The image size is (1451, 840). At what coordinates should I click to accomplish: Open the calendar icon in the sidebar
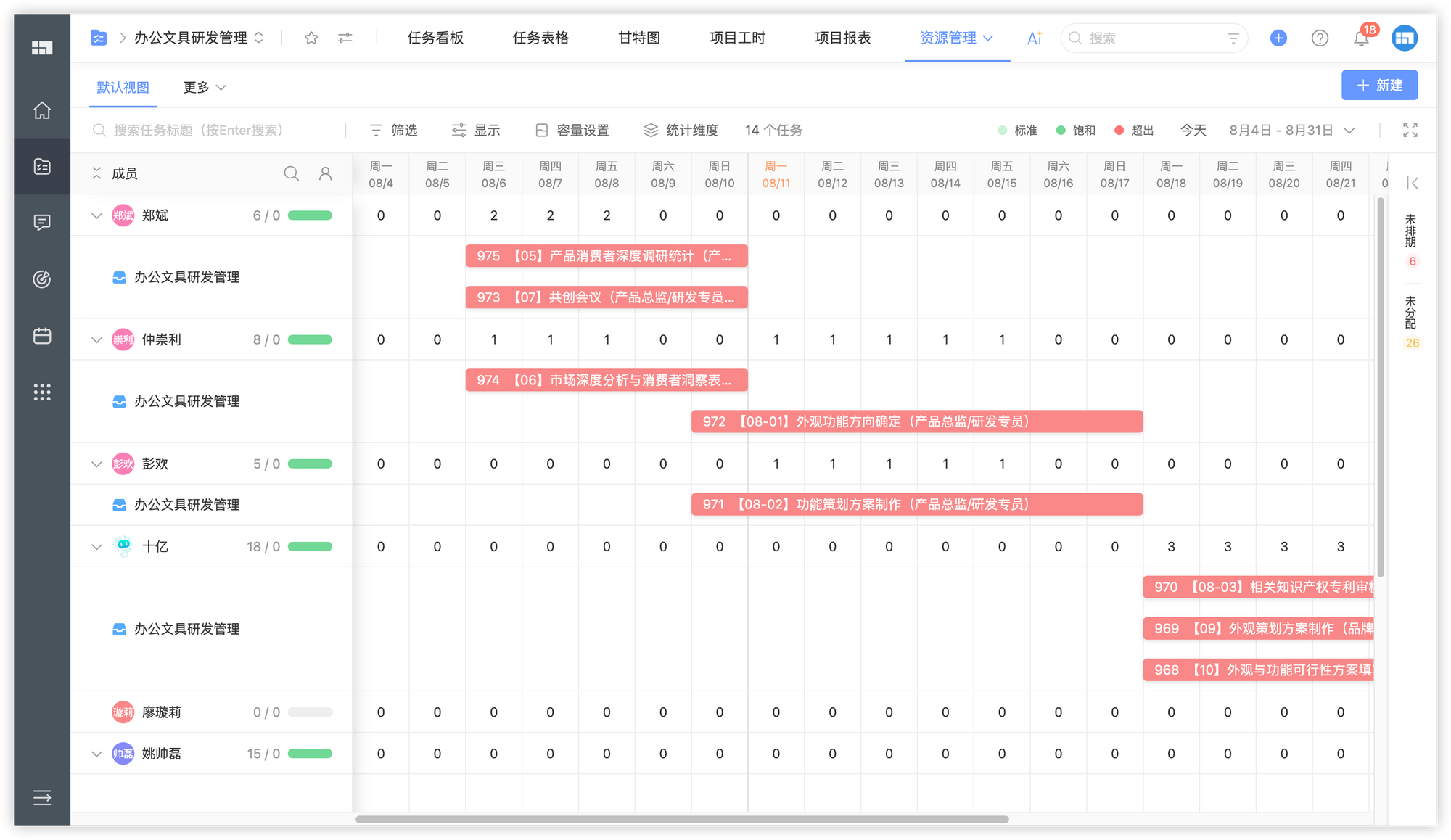(41, 335)
